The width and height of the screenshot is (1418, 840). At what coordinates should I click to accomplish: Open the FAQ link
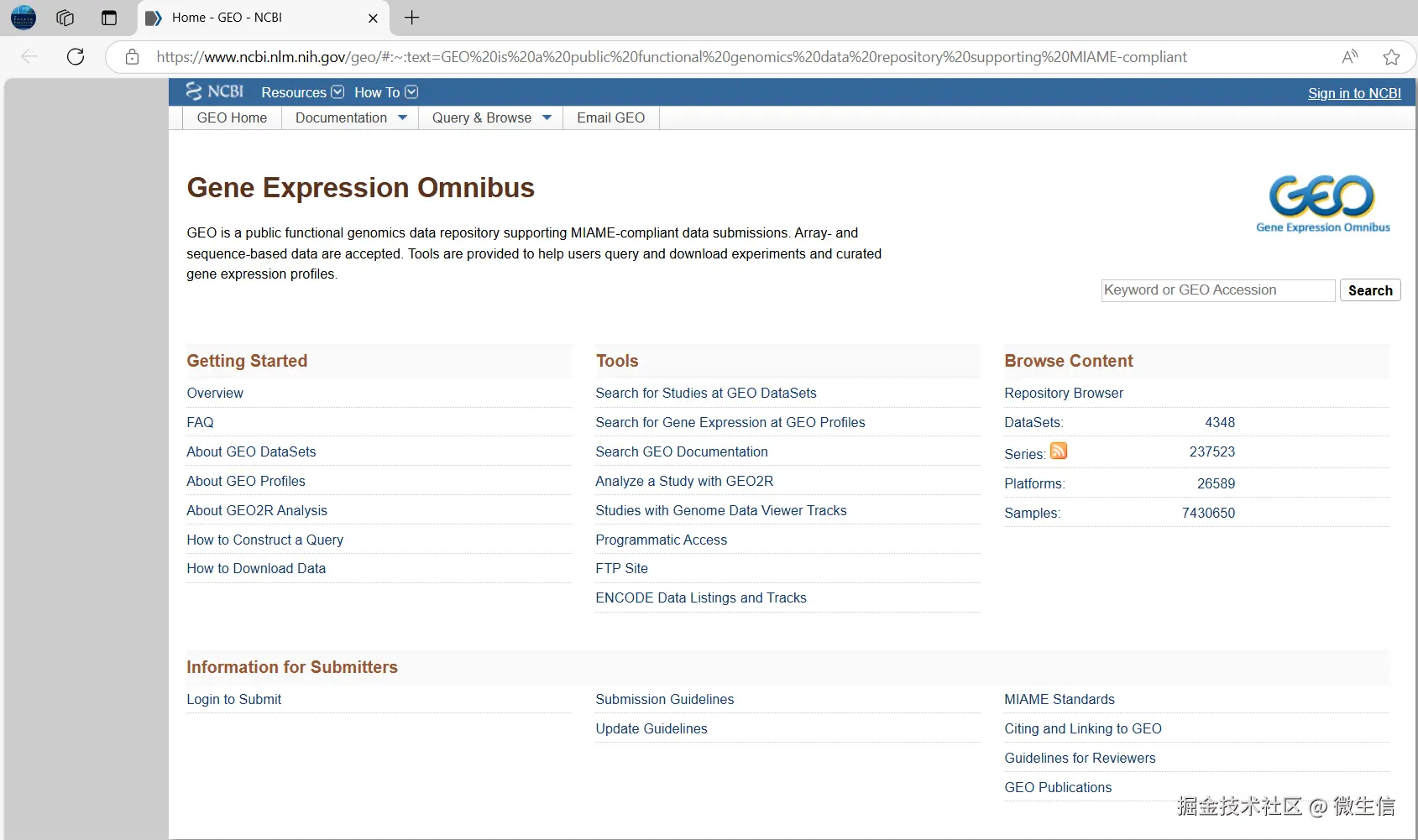pos(200,422)
